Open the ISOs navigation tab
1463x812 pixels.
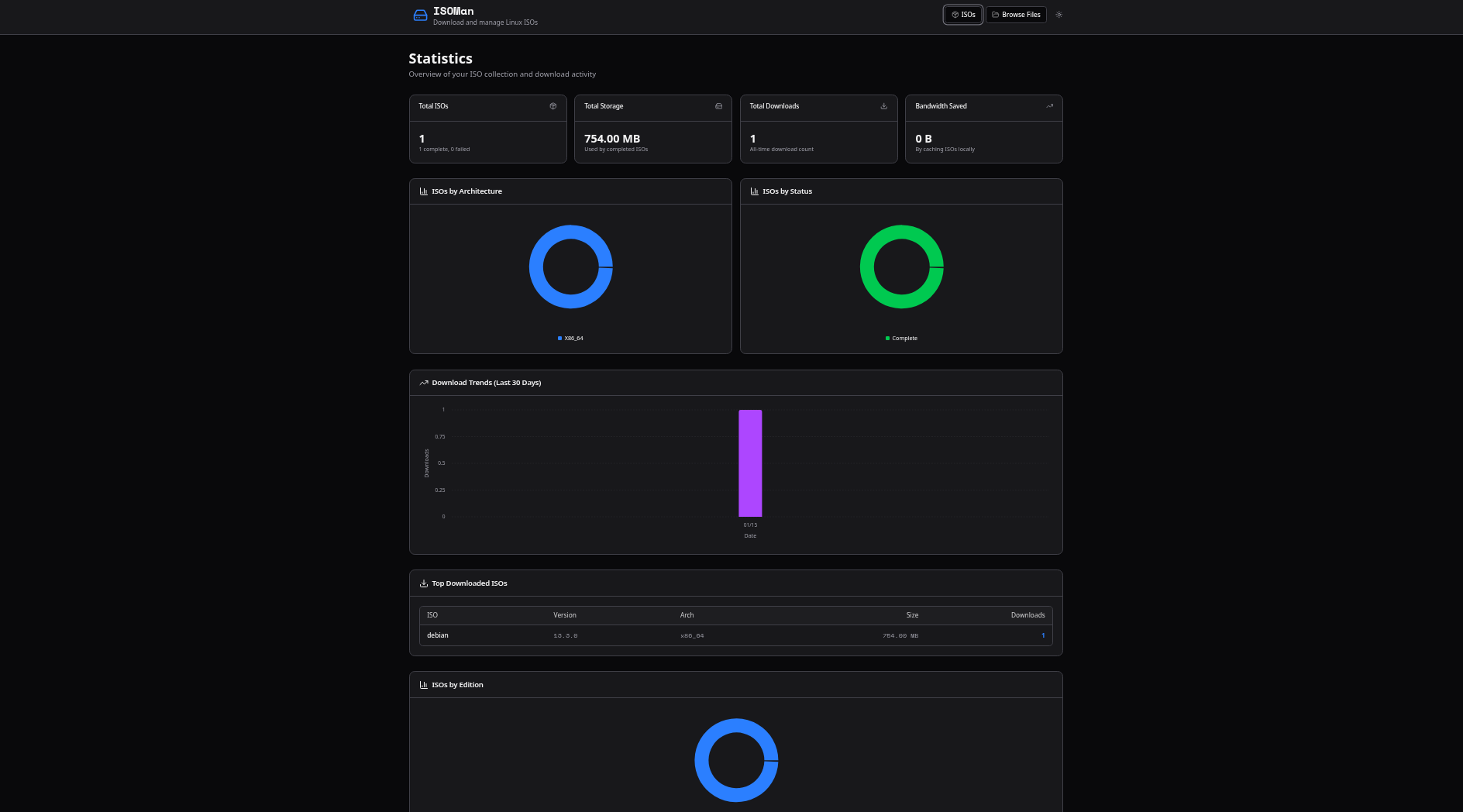pos(962,15)
